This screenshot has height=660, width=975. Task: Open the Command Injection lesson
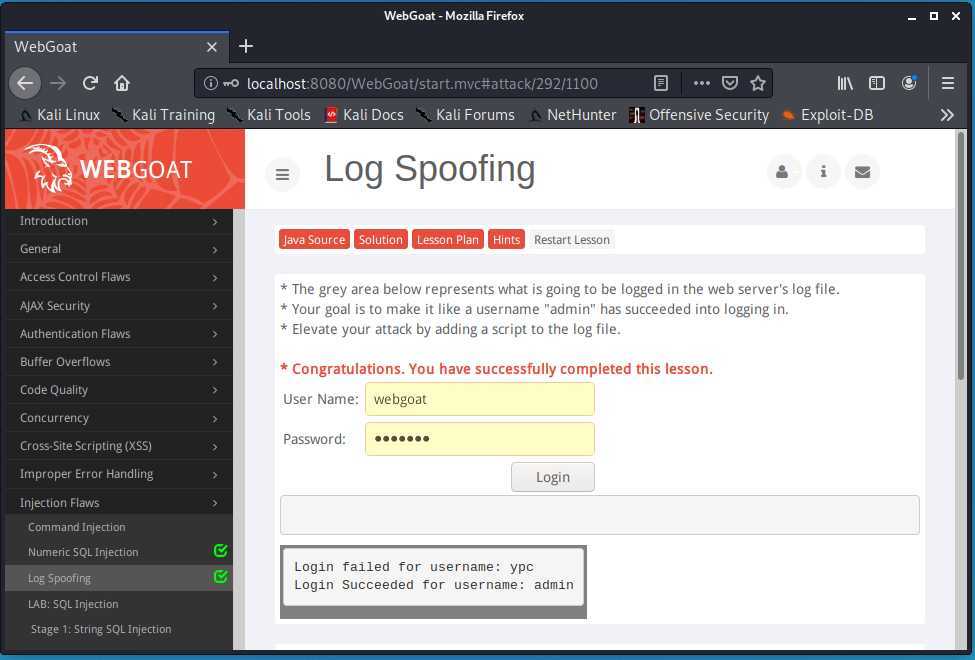[76, 527]
